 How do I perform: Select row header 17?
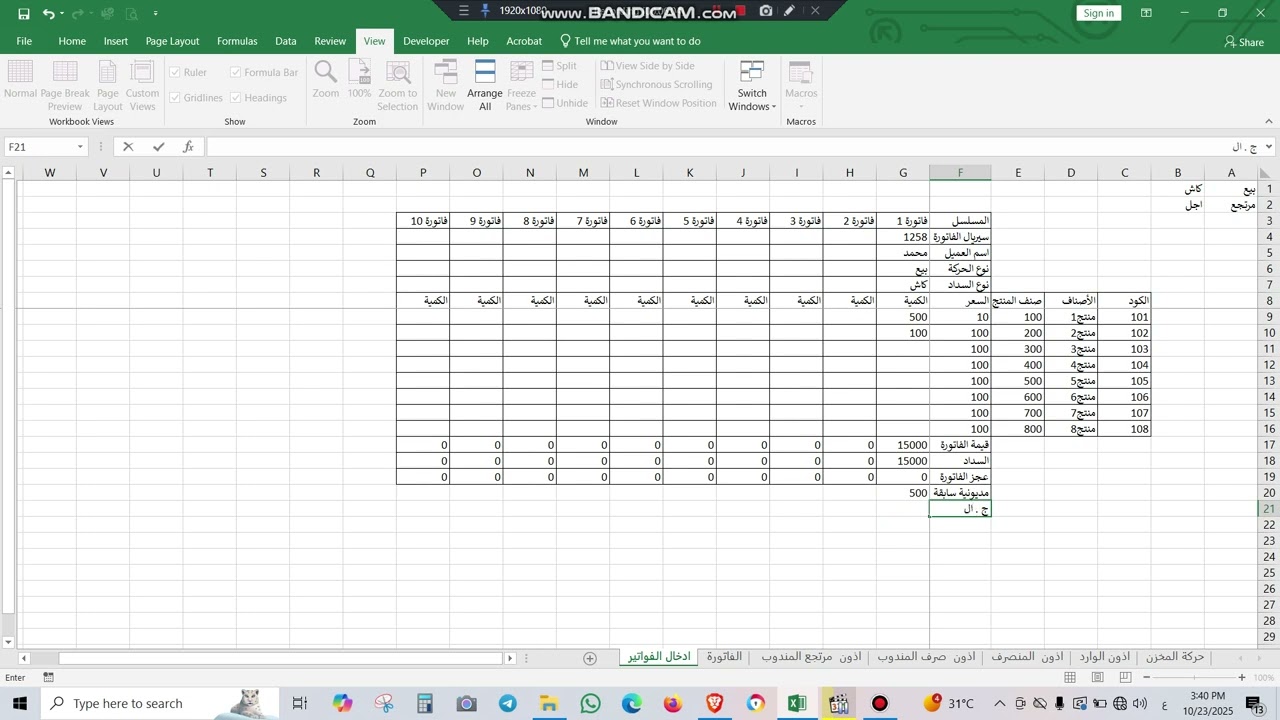(x=1269, y=445)
